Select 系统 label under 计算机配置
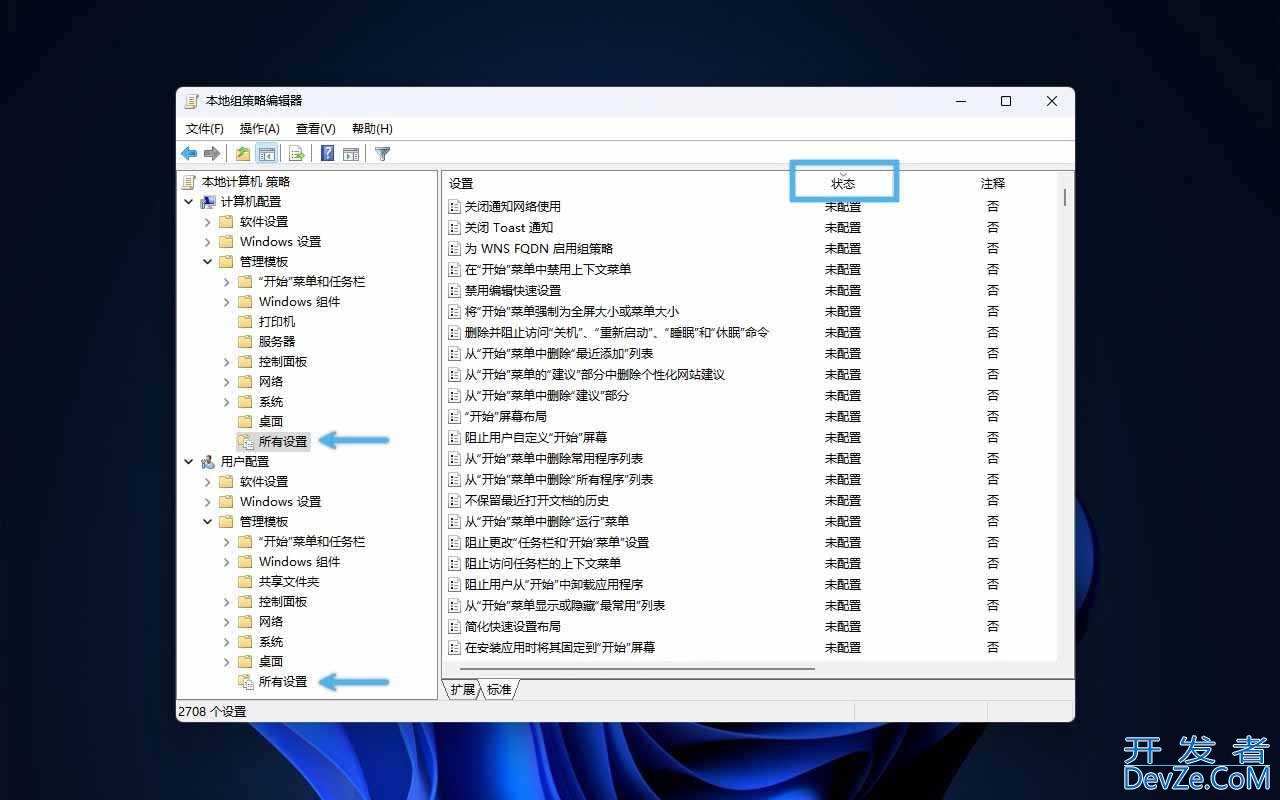 tap(271, 402)
